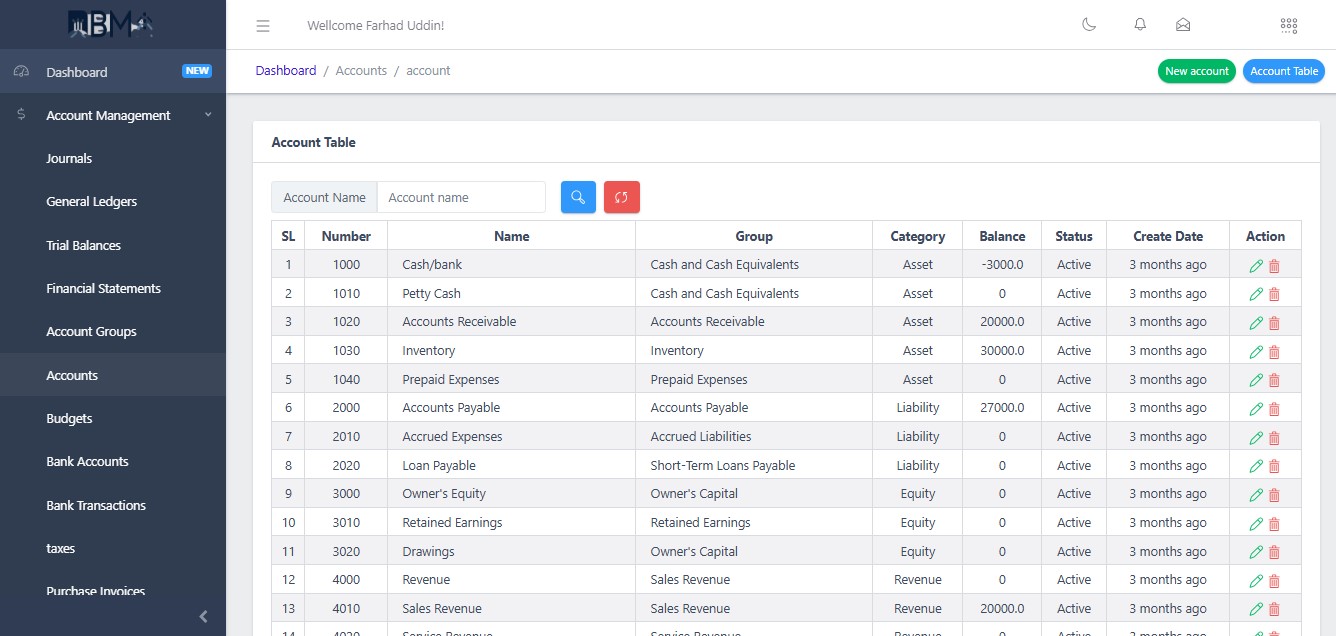
Task: Delete the Drawings account
Action: (x=1274, y=552)
